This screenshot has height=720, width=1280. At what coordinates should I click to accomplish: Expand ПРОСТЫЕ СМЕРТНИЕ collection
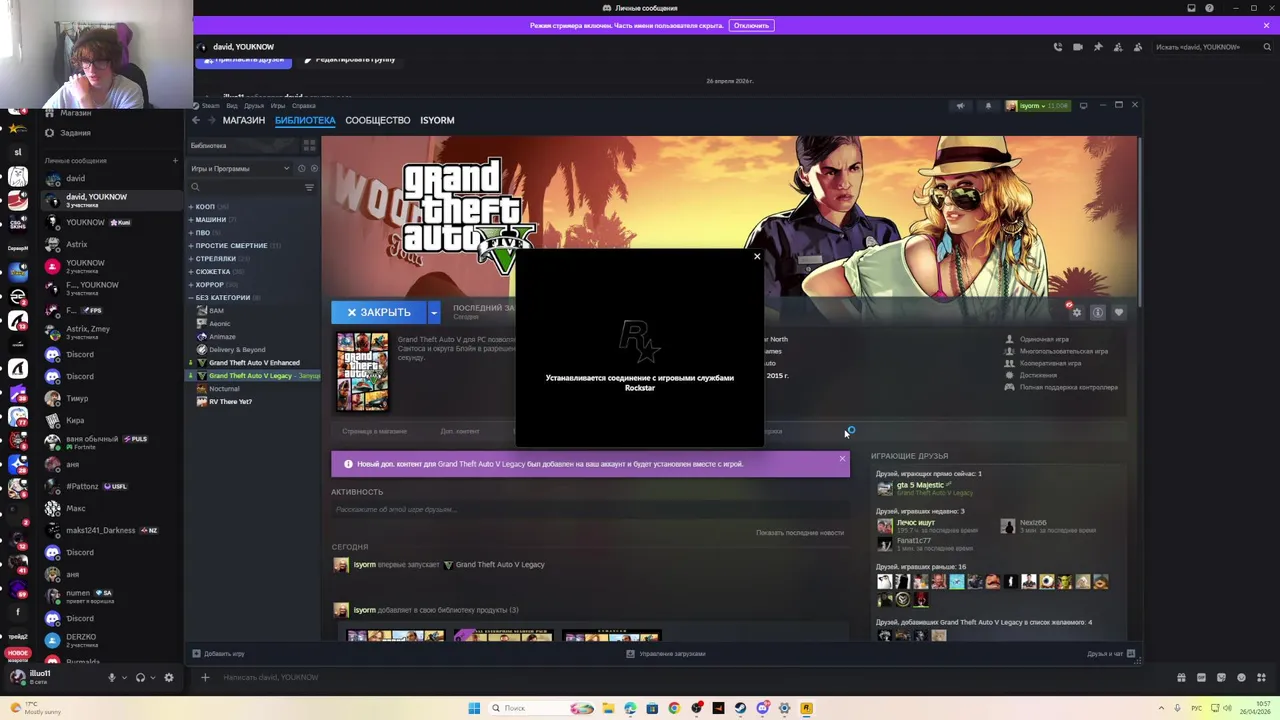(191, 246)
